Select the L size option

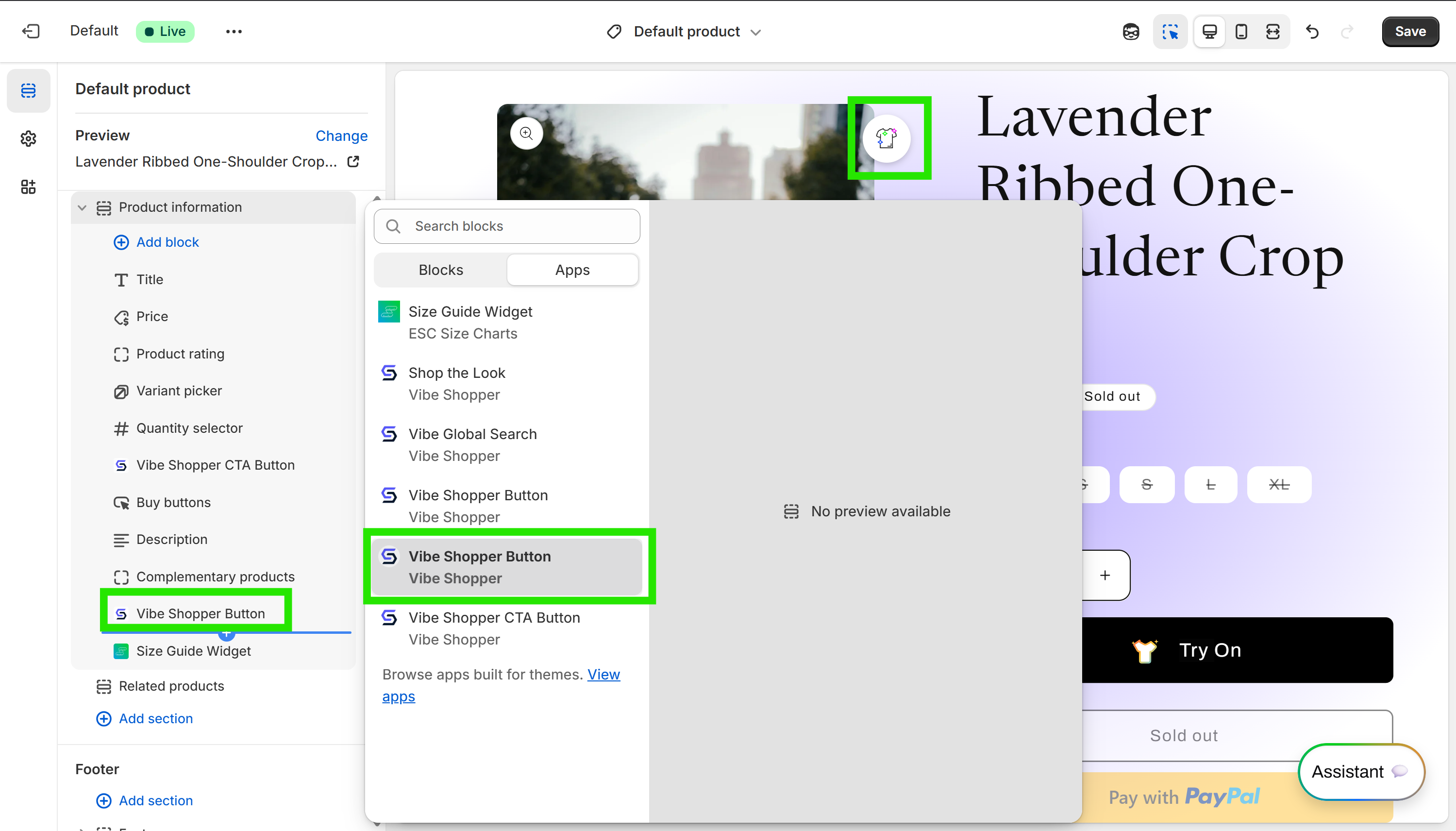pos(1210,485)
